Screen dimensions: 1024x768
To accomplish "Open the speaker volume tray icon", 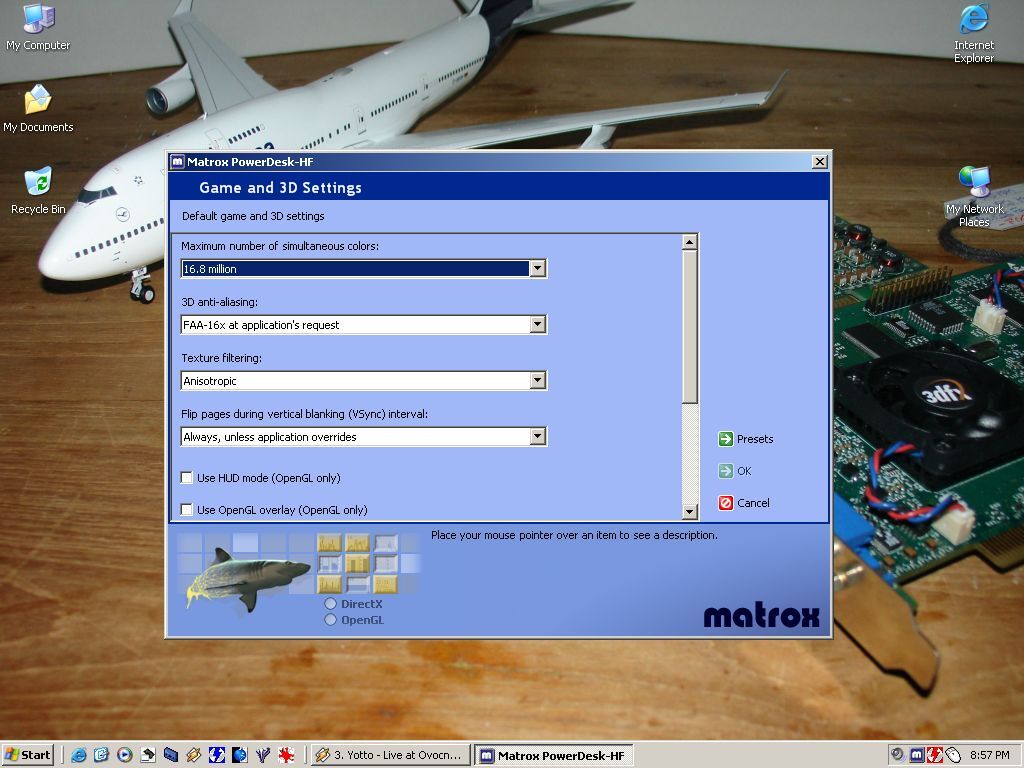I will tap(898, 755).
